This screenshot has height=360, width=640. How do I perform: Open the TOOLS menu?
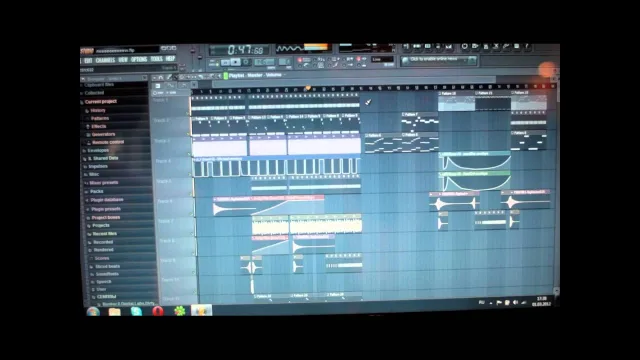point(156,59)
